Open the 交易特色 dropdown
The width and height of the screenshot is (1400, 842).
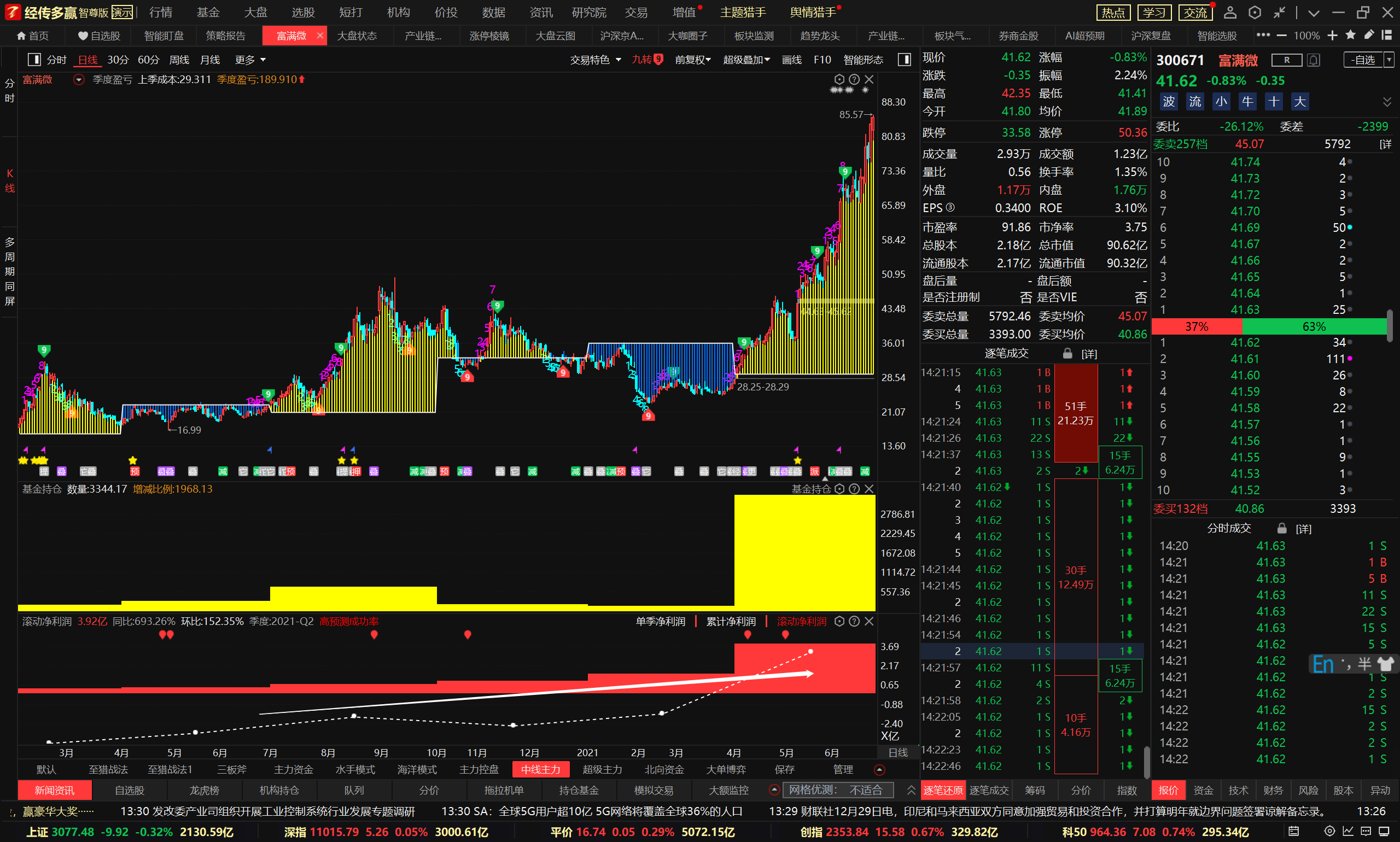point(596,60)
